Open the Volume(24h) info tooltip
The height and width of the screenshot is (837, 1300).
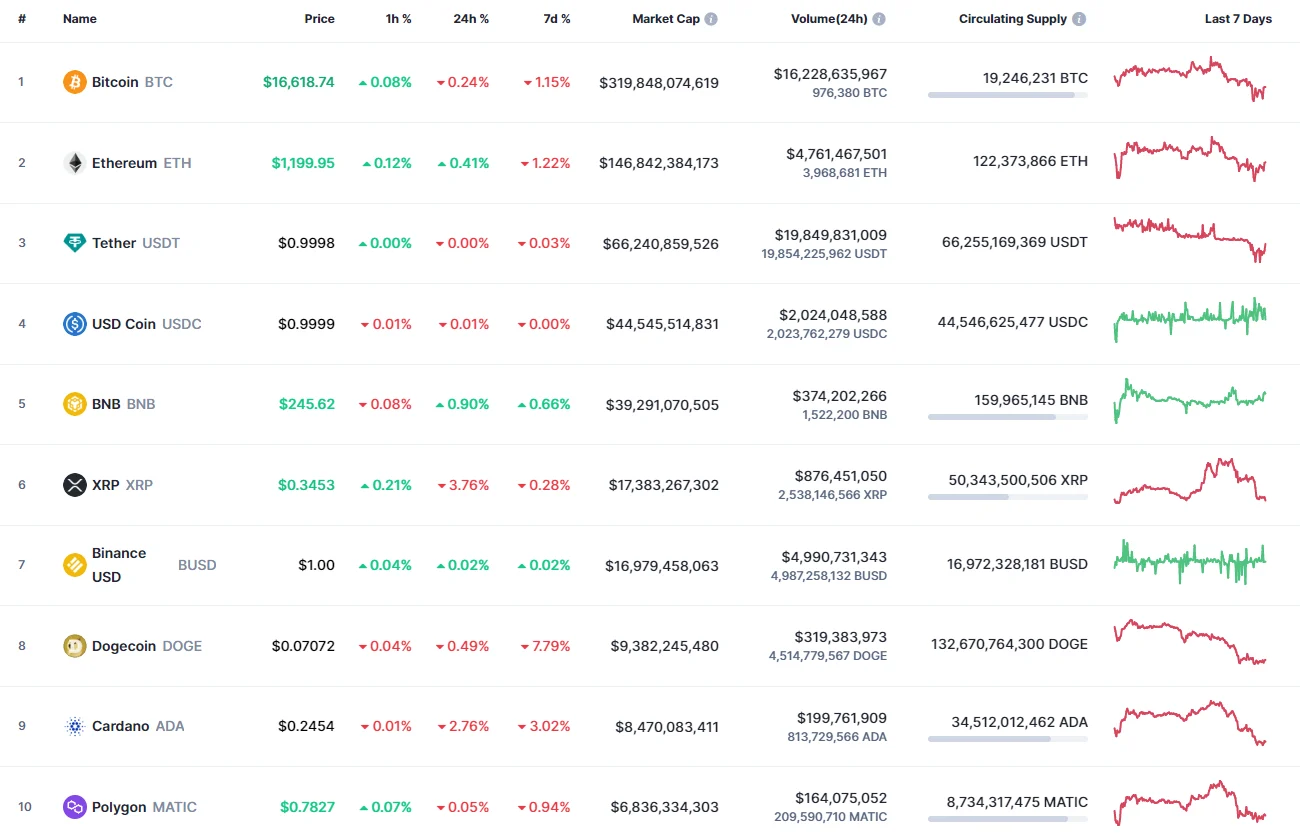pos(879,17)
